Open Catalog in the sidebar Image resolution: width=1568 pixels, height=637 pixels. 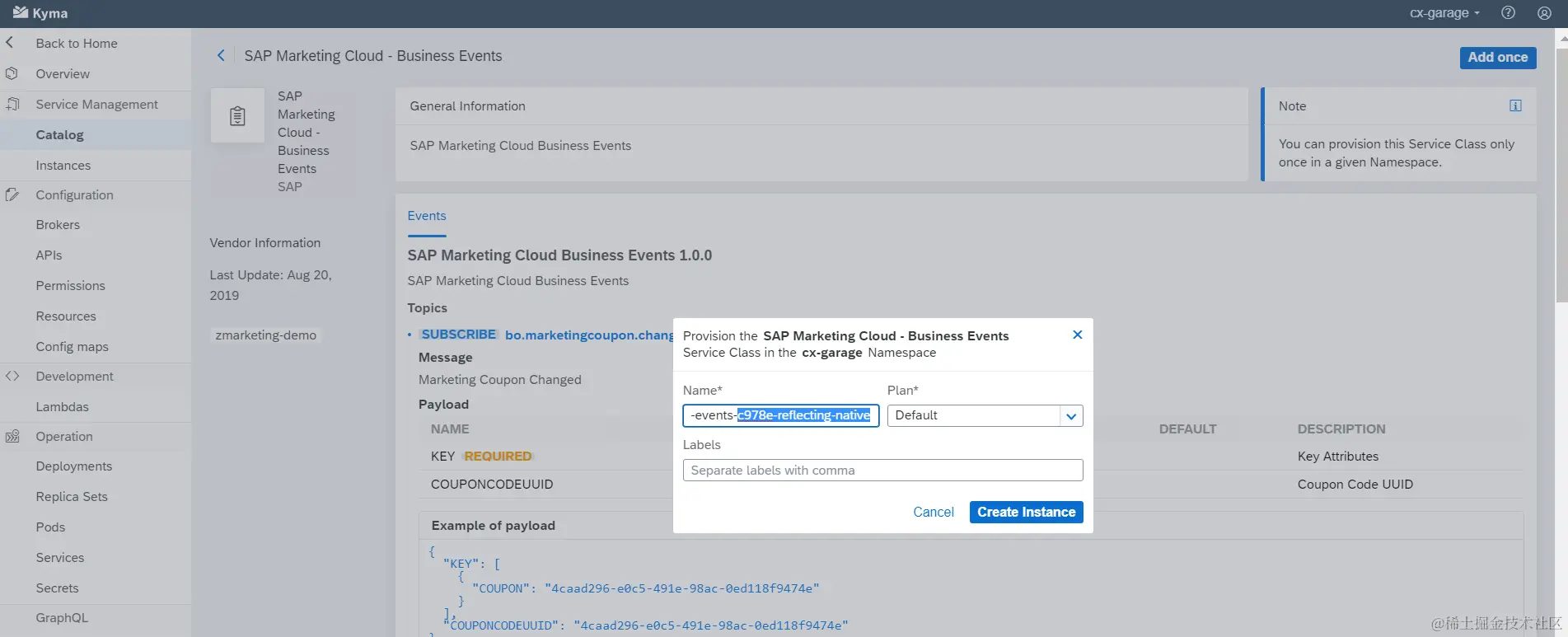click(59, 134)
